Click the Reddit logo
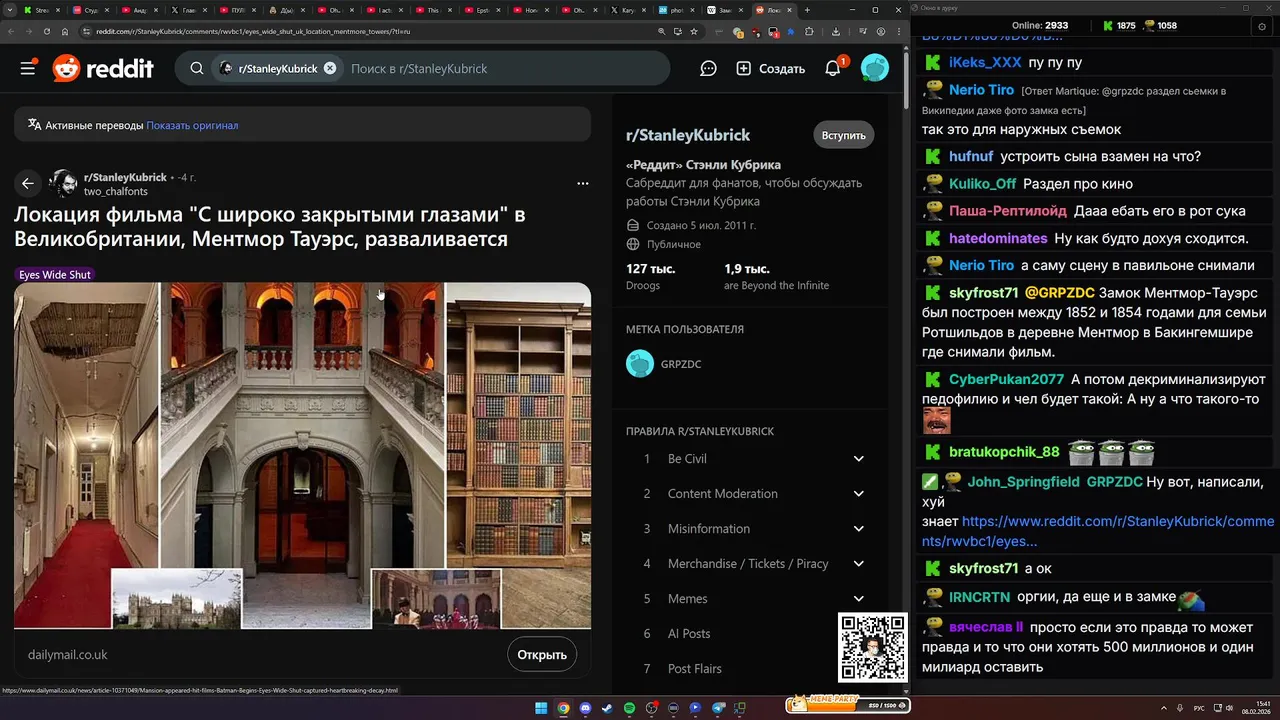The height and width of the screenshot is (720, 1280). (103, 68)
